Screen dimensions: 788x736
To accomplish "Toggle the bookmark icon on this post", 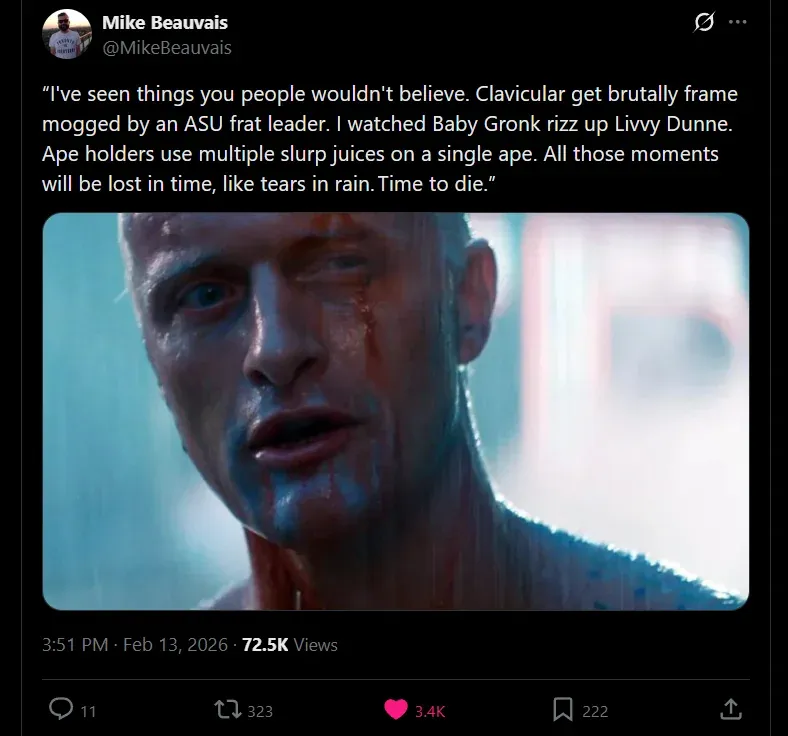I will (x=563, y=709).
